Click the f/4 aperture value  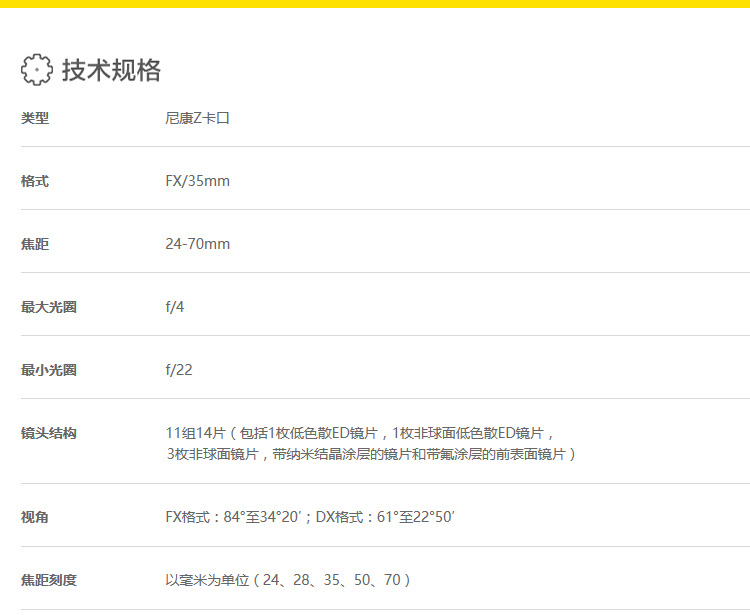[x=175, y=307]
